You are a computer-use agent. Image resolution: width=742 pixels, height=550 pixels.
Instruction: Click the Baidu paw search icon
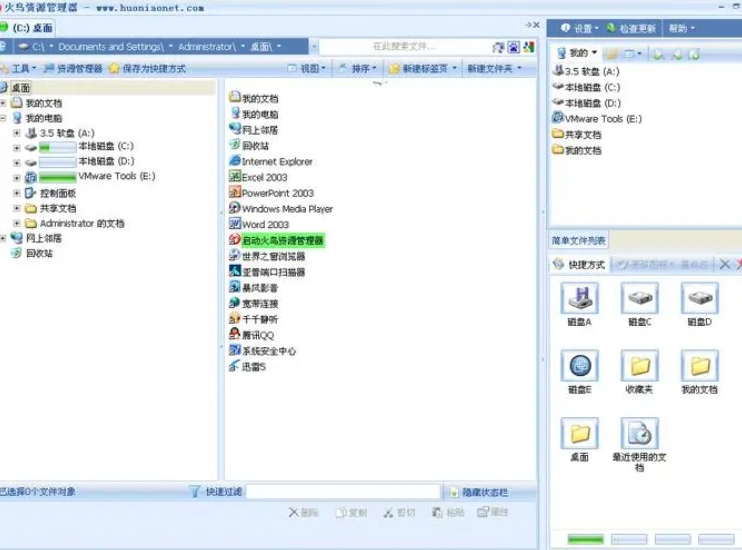(513, 47)
